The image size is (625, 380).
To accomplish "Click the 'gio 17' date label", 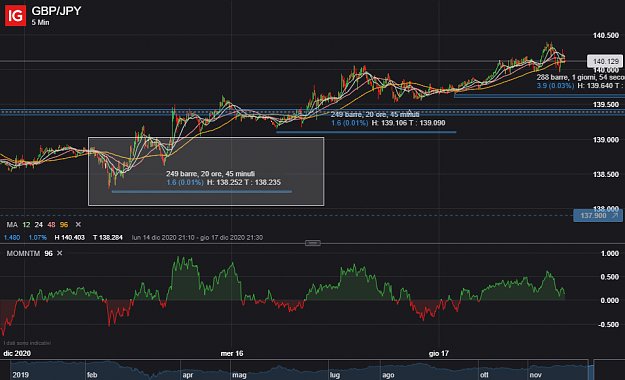I will (x=439, y=354).
